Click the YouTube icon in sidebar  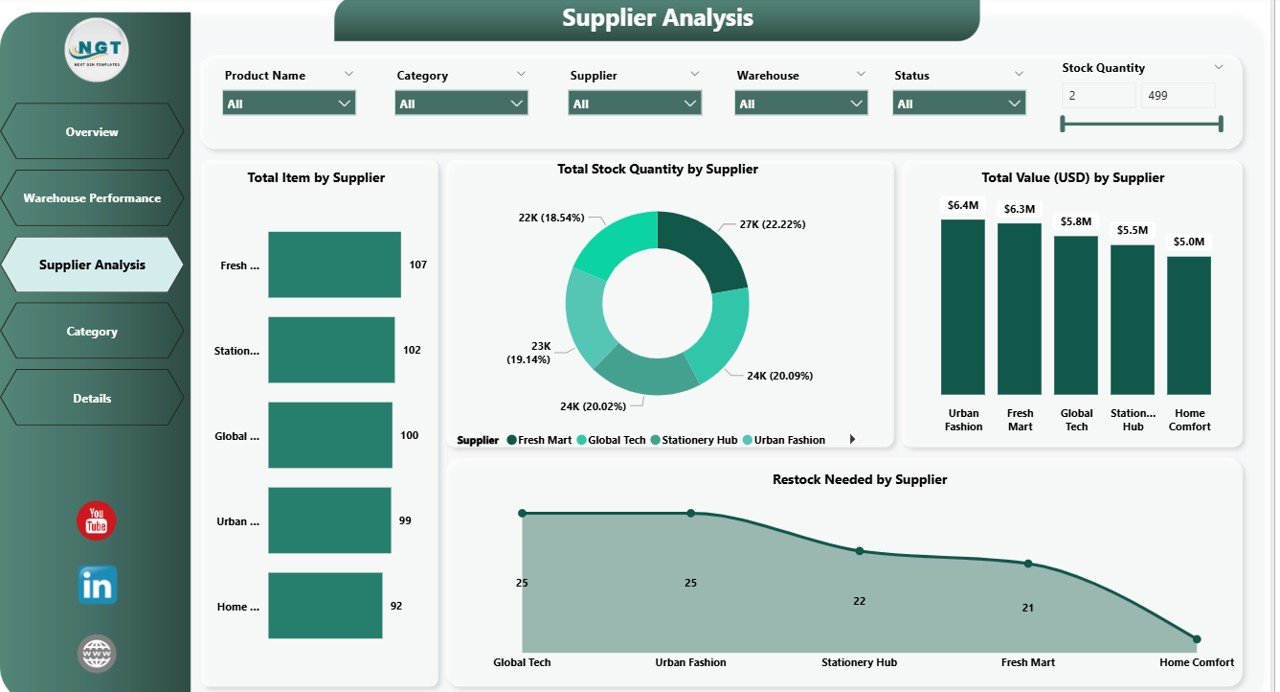point(97,521)
